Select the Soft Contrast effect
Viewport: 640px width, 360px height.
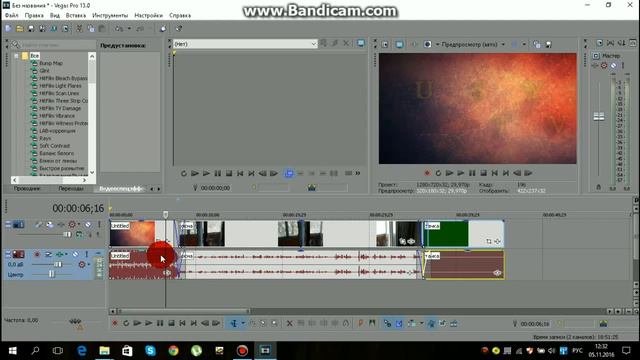click(x=55, y=146)
